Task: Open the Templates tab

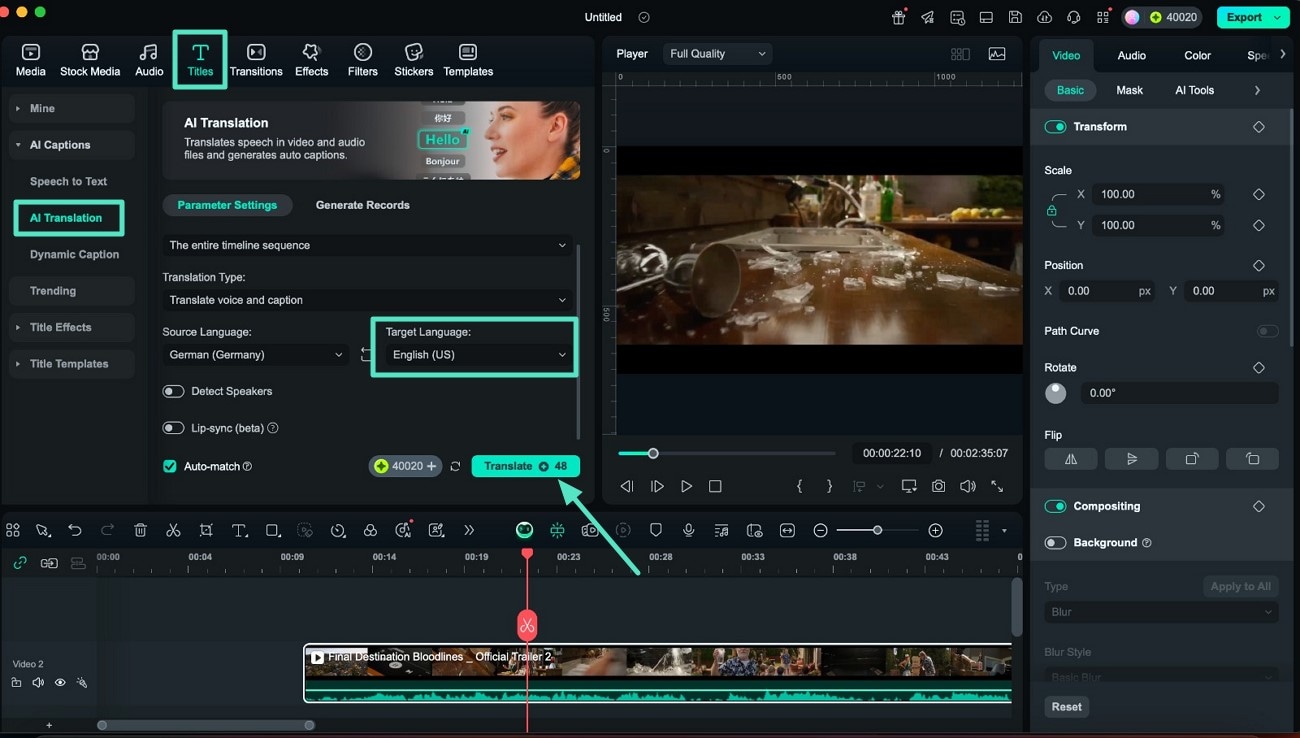Action: point(468,60)
